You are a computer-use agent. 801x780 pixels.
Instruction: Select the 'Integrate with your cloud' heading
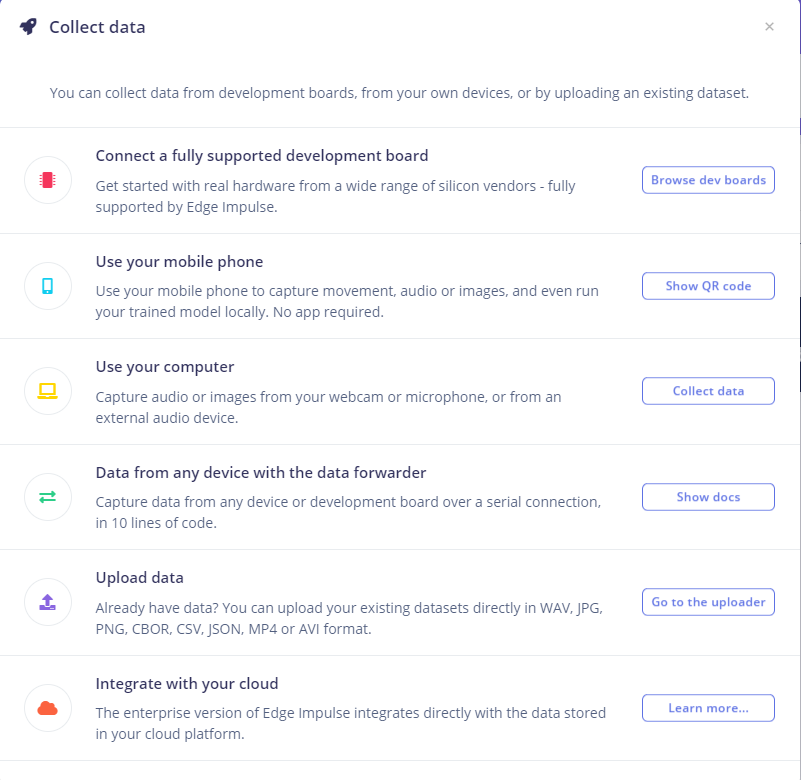click(x=187, y=683)
